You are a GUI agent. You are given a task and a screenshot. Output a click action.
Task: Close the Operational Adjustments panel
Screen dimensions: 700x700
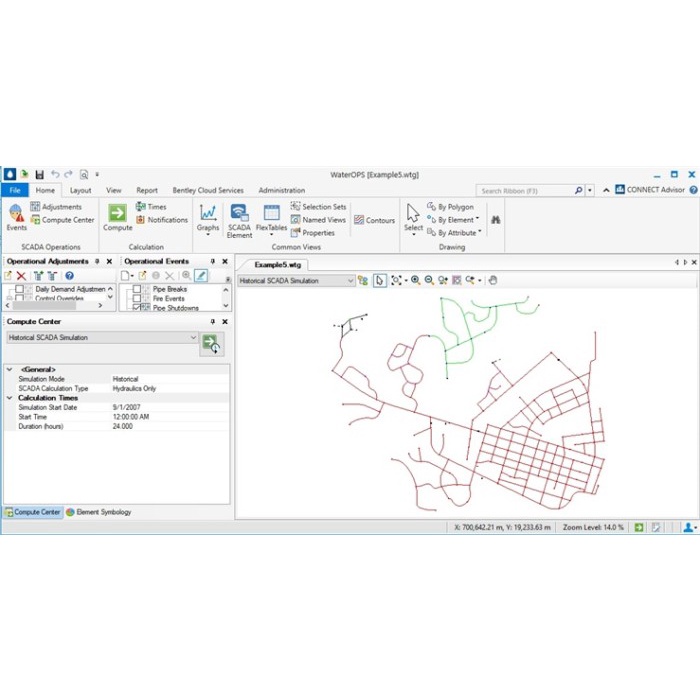[x=109, y=262]
